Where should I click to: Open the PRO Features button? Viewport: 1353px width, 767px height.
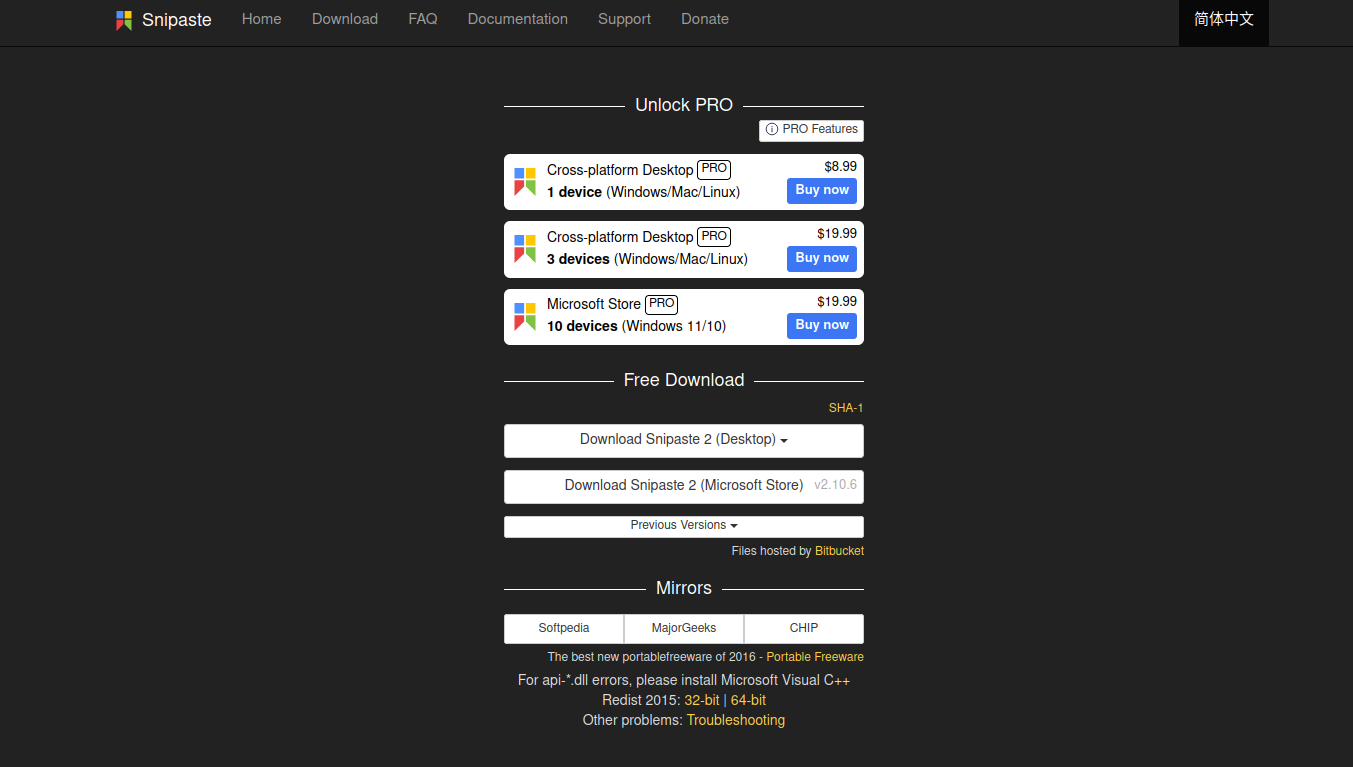point(811,130)
